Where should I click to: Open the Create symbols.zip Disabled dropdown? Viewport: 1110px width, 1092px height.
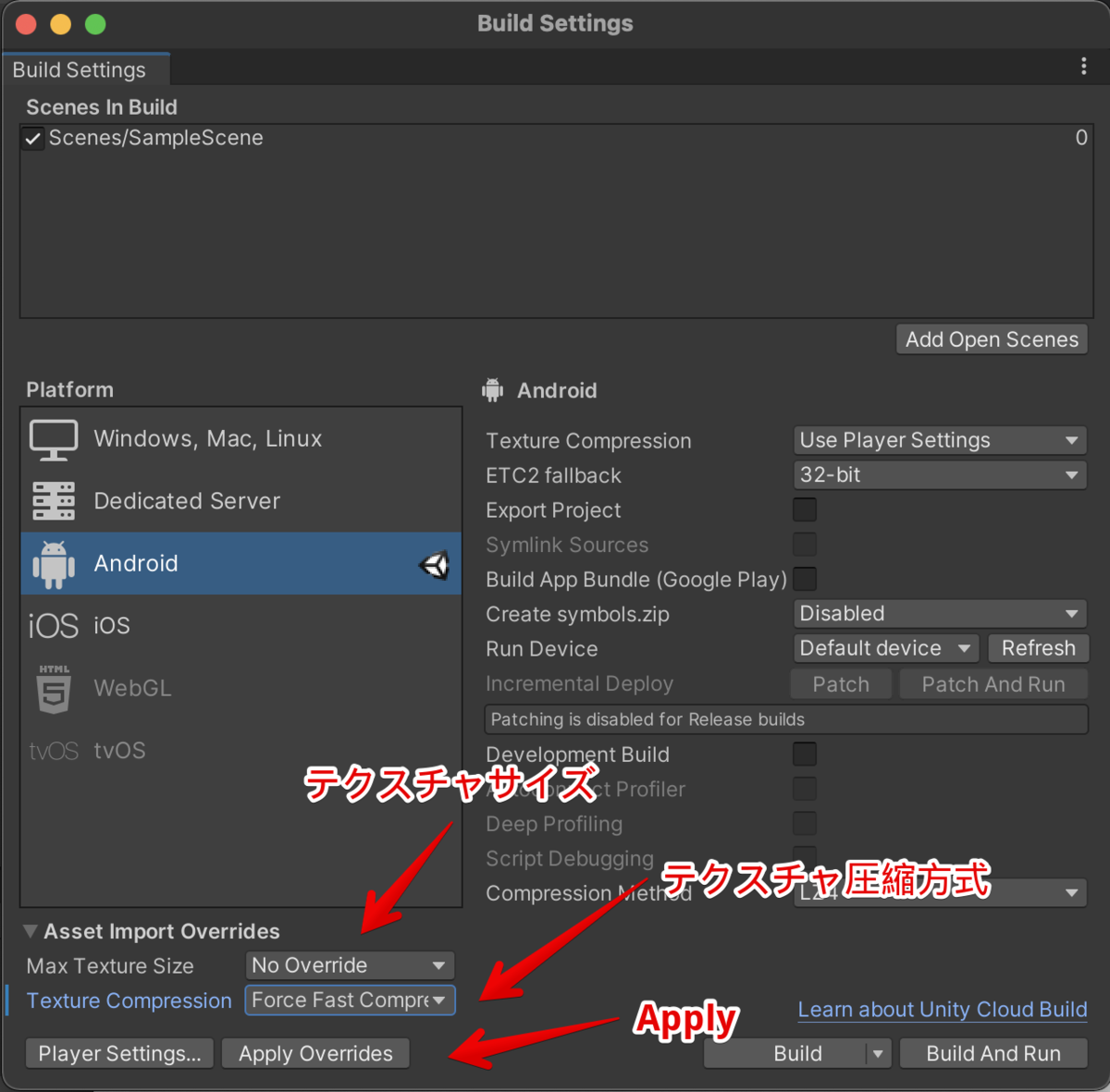[940, 614]
